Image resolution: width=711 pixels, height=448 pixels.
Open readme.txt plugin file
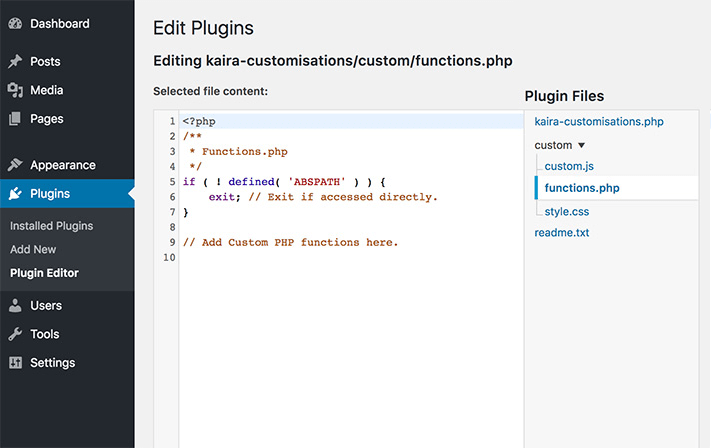(561, 233)
